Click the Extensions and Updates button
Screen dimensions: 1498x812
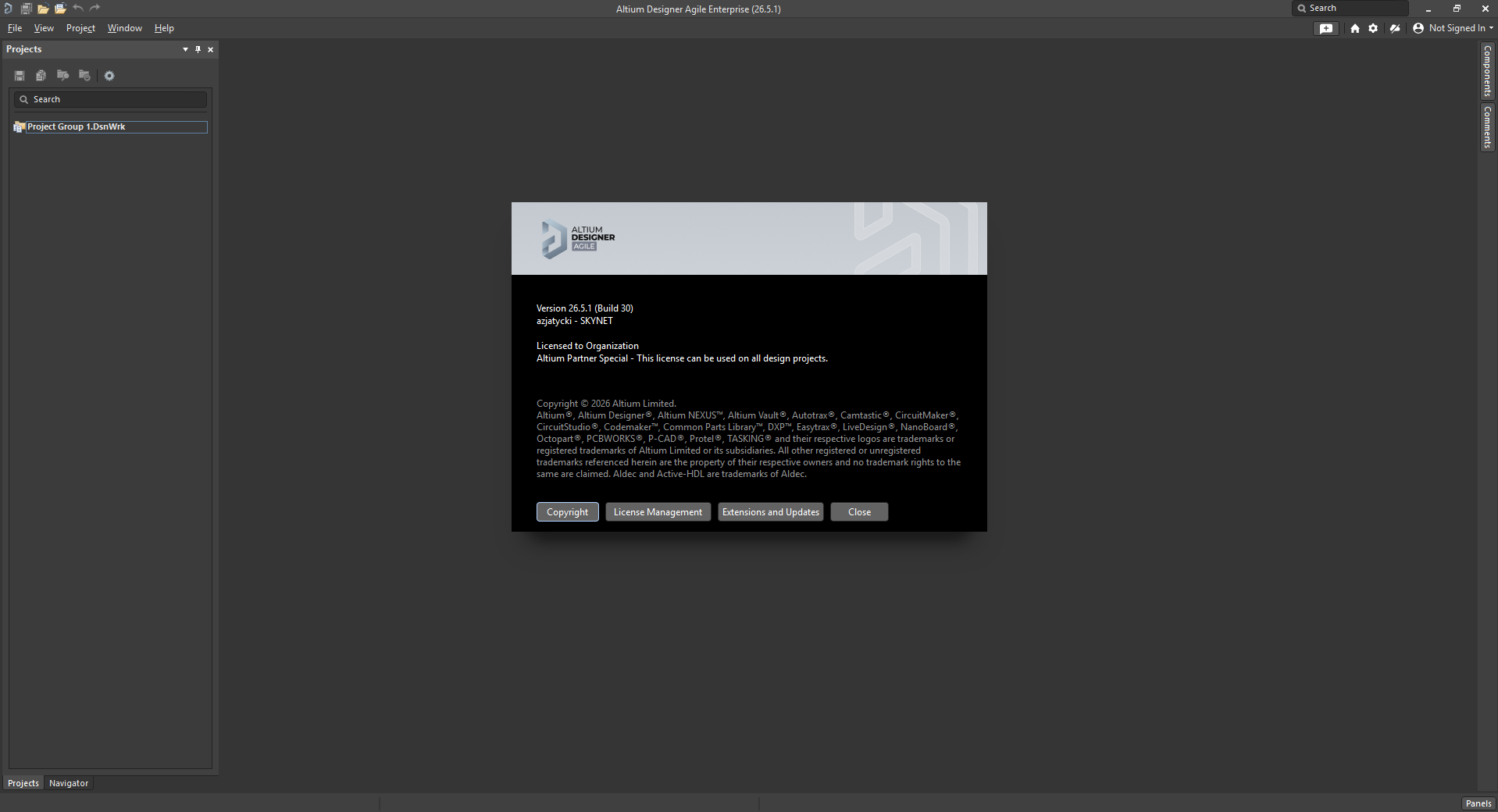(771, 512)
